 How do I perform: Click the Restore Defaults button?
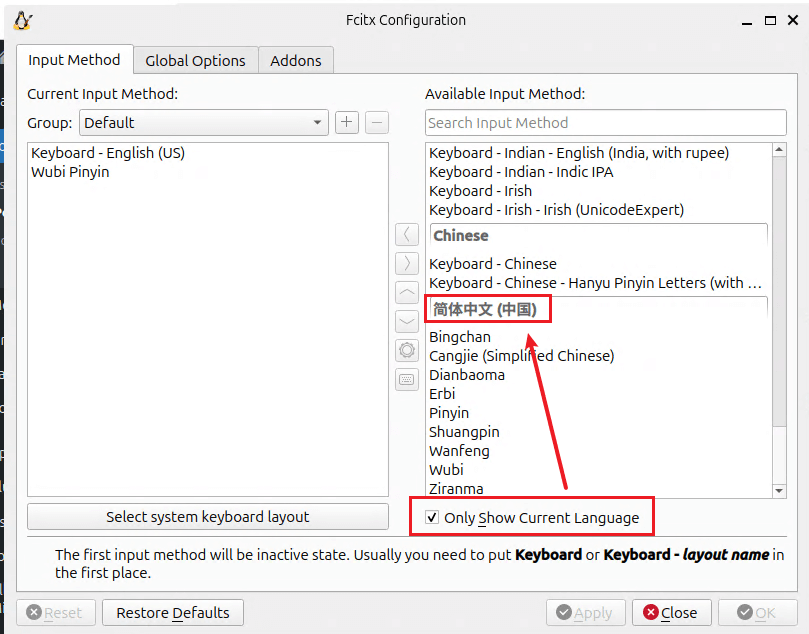[x=173, y=613]
